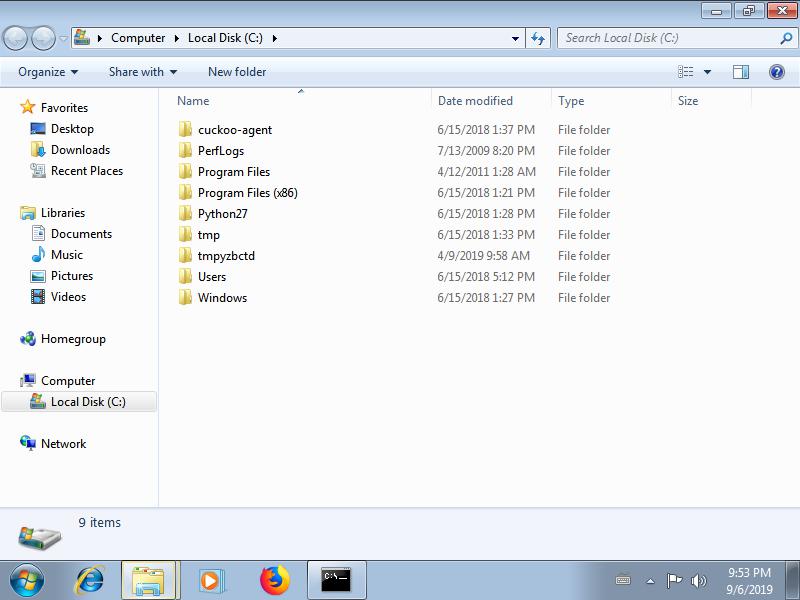This screenshot has height=600, width=800.
Task: Click the 6/15/2018 1:37 PM date cell
Action: [486, 130]
